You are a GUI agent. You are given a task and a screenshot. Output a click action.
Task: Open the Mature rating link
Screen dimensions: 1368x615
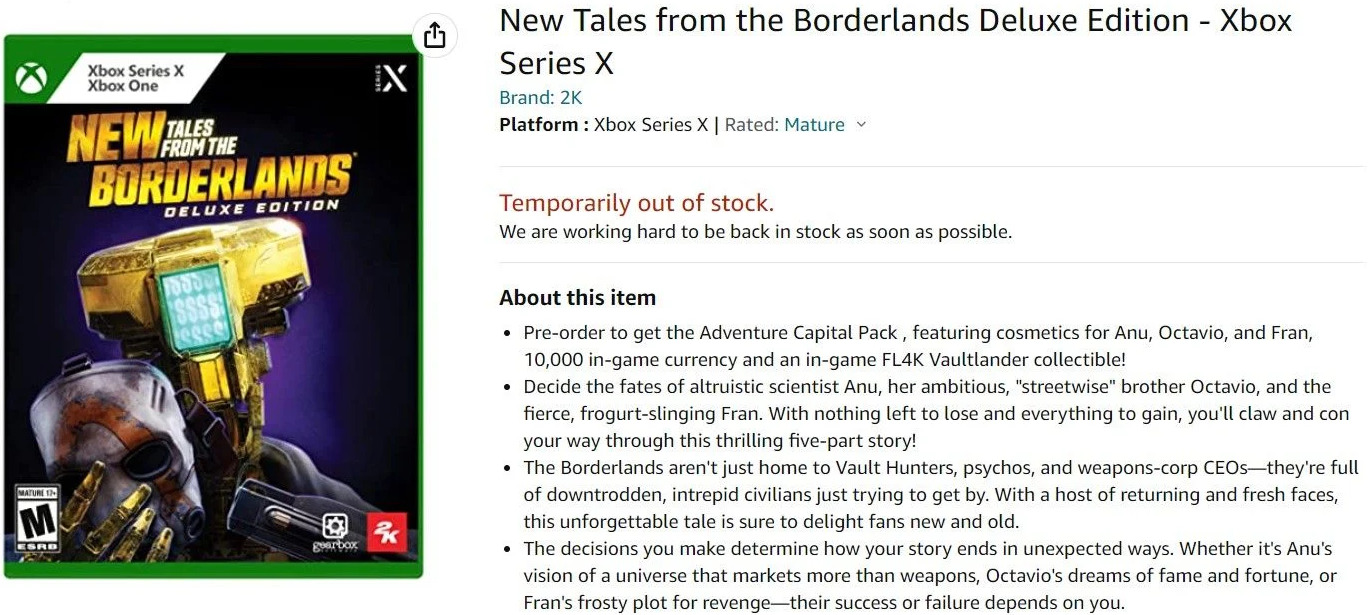[x=814, y=125]
